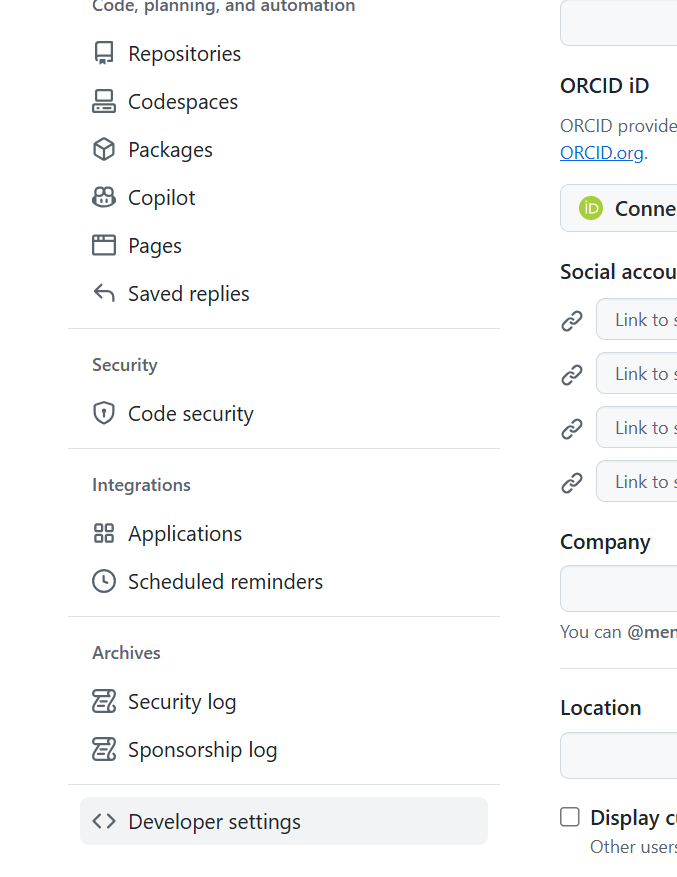Click the Code security shield icon
677x877 pixels.
click(x=104, y=414)
